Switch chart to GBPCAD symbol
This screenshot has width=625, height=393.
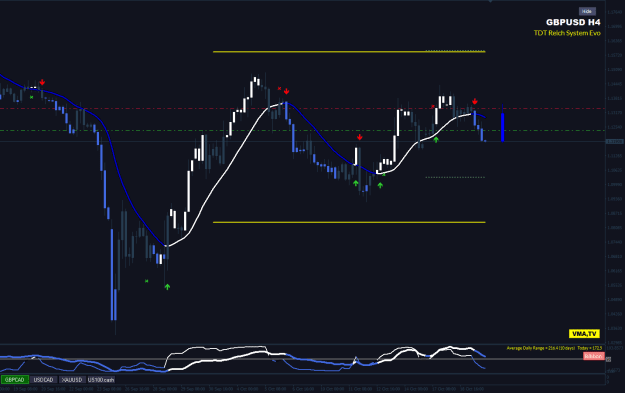click(15, 380)
